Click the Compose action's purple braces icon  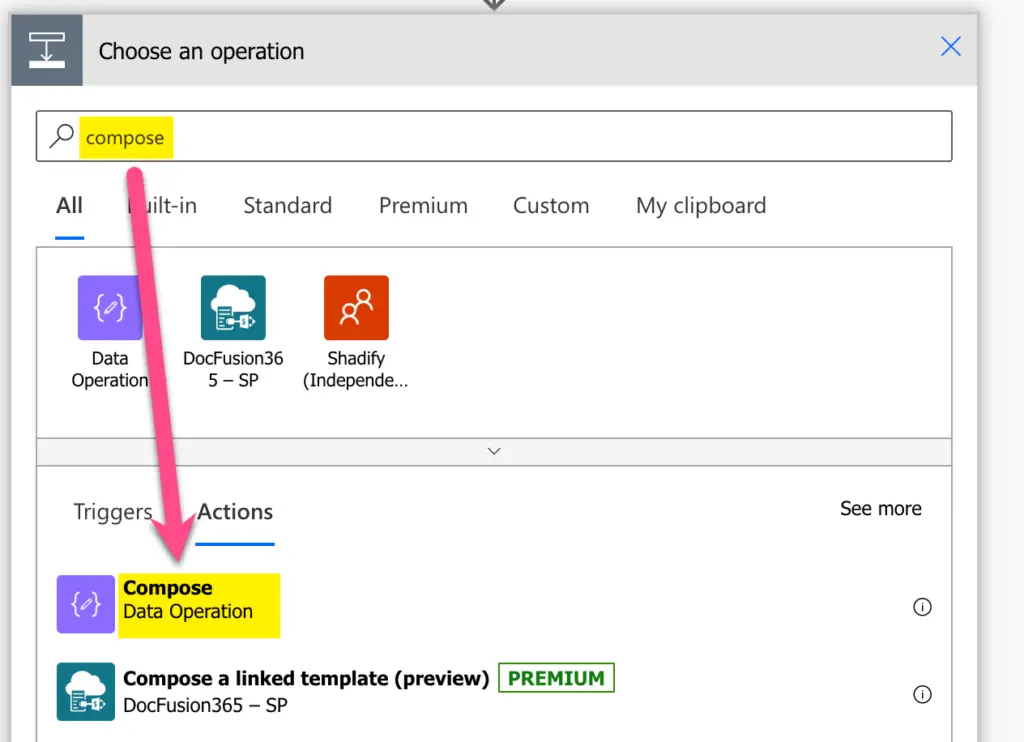pyautogui.click(x=85, y=606)
